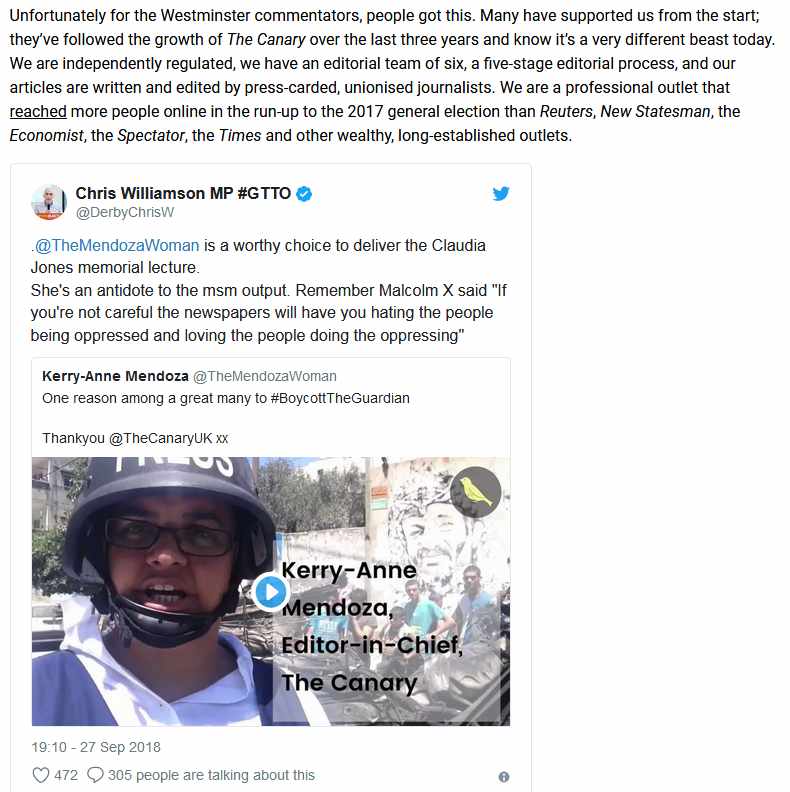Click the 472 likes count
The image size is (790, 792).
tap(66, 775)
